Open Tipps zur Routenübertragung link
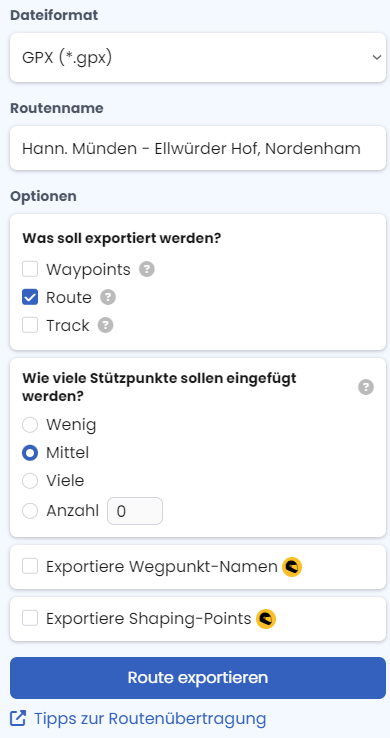 [x=150, y=719]
